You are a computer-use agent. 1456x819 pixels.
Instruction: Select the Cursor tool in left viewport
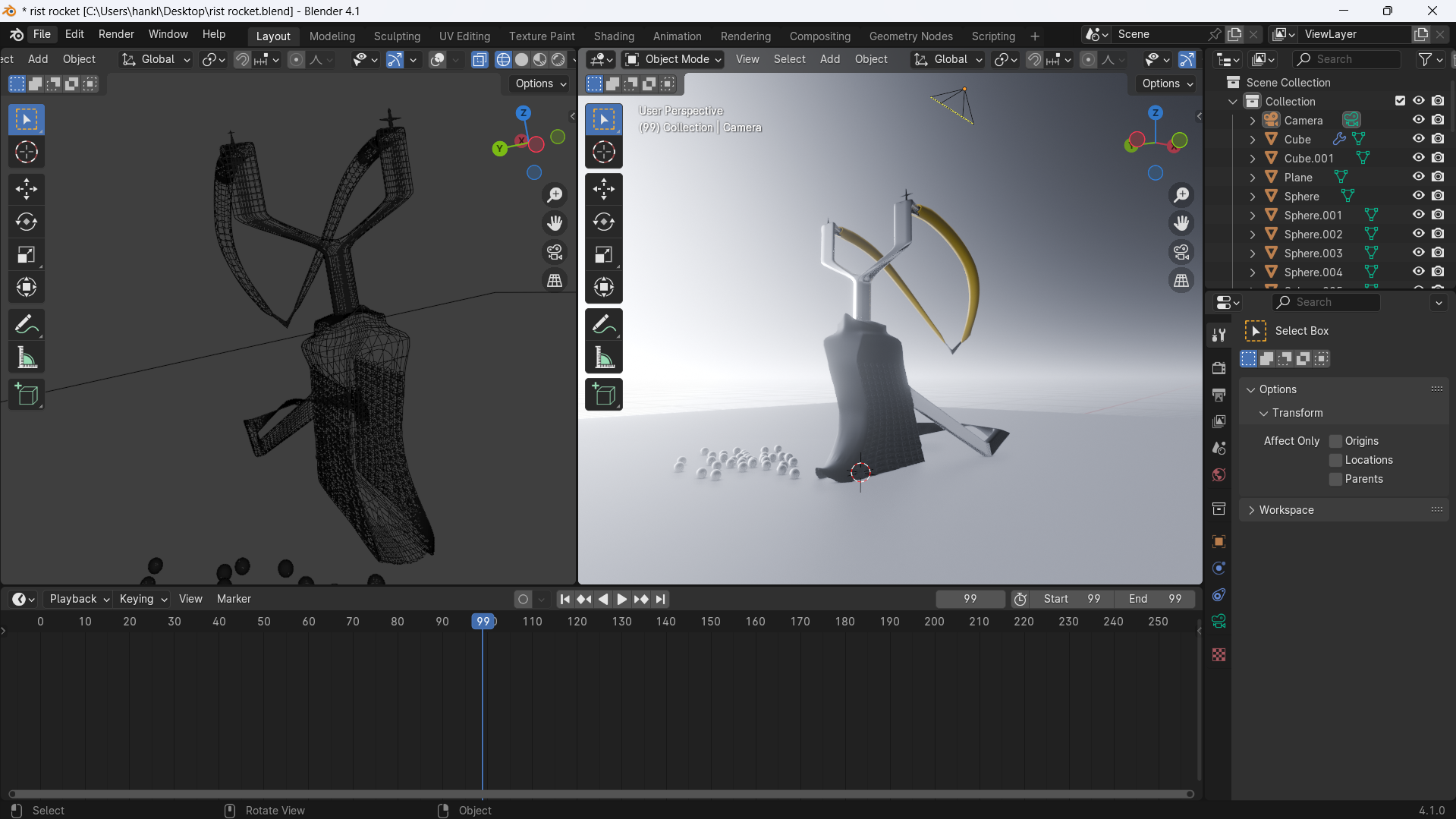coord(27,153)
